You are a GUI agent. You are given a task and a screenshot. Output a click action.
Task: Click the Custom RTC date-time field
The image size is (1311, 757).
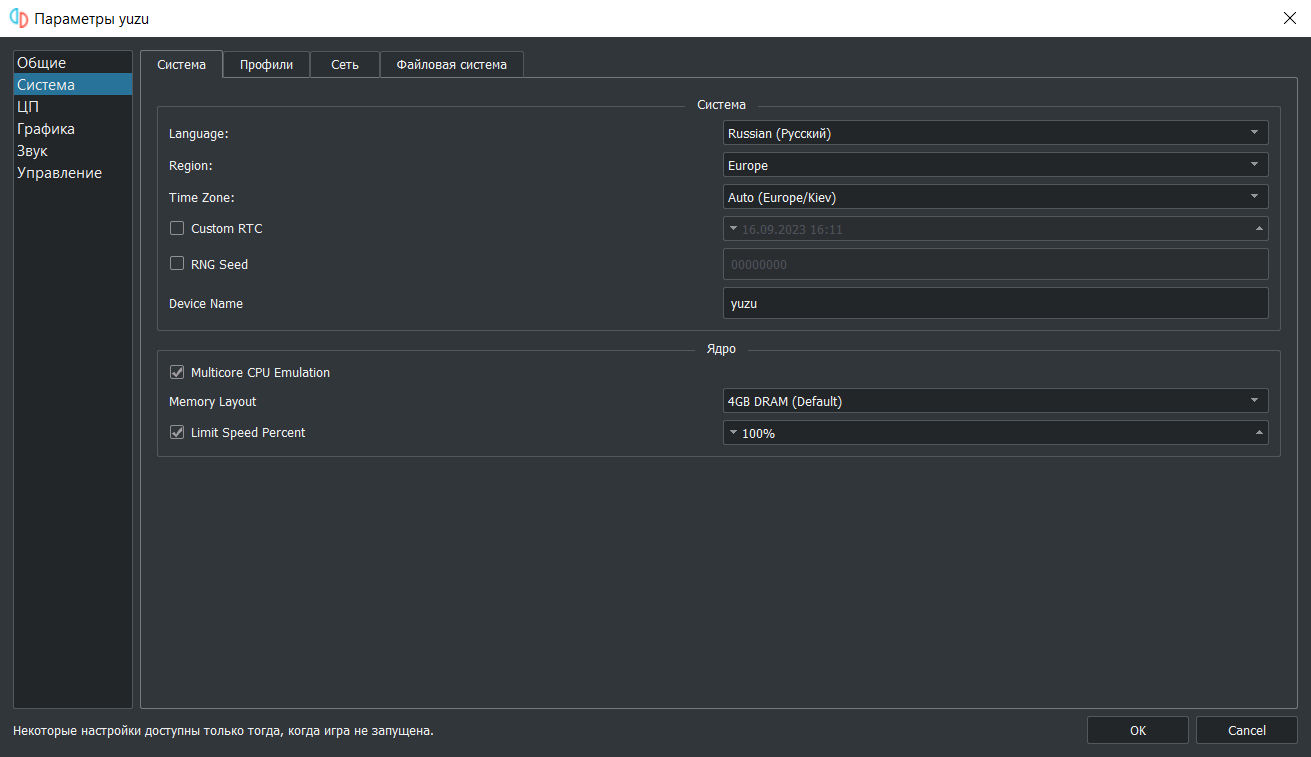995,229
